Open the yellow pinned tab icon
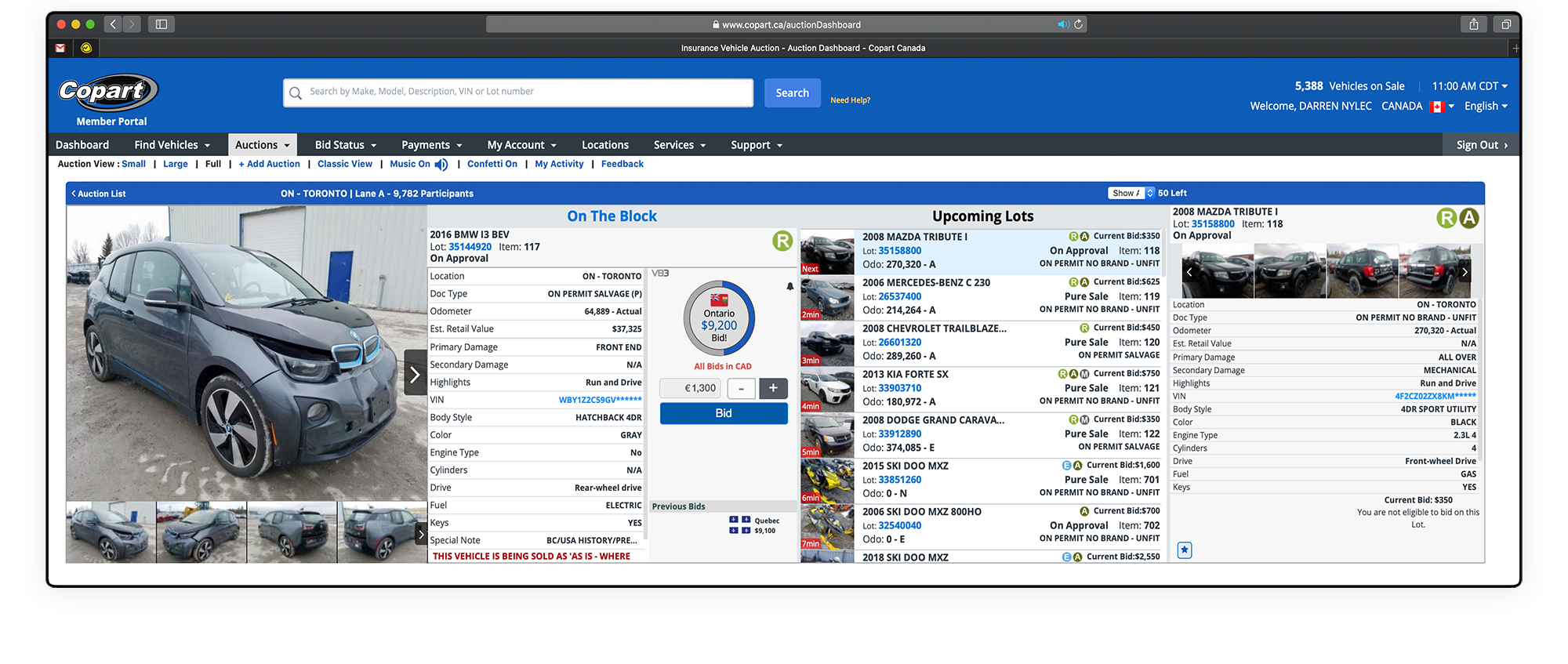 point(86,48)
